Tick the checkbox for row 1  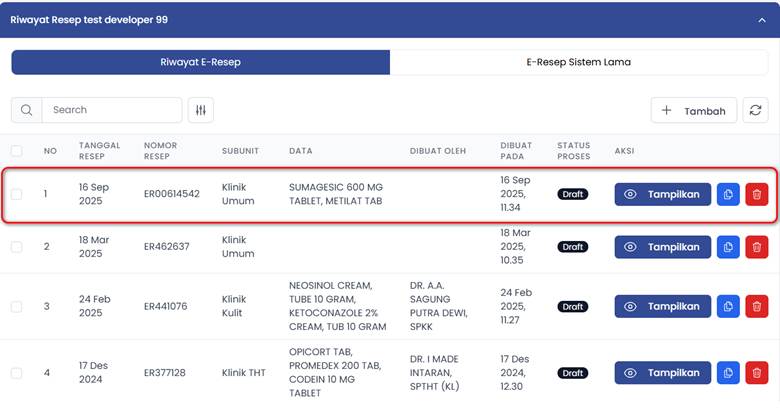(x=17, y=194)
